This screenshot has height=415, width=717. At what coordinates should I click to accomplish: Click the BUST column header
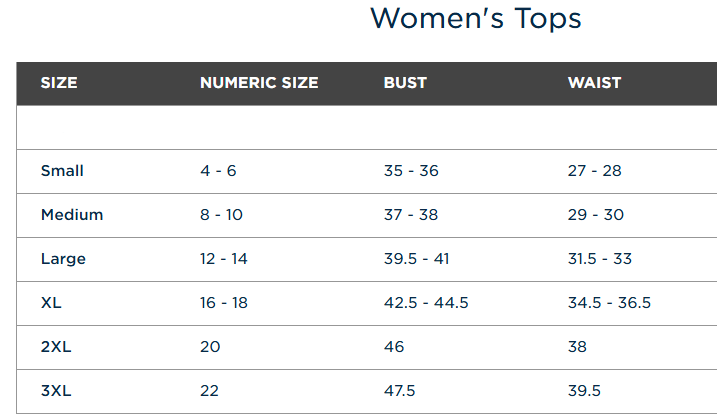point(405,83)
